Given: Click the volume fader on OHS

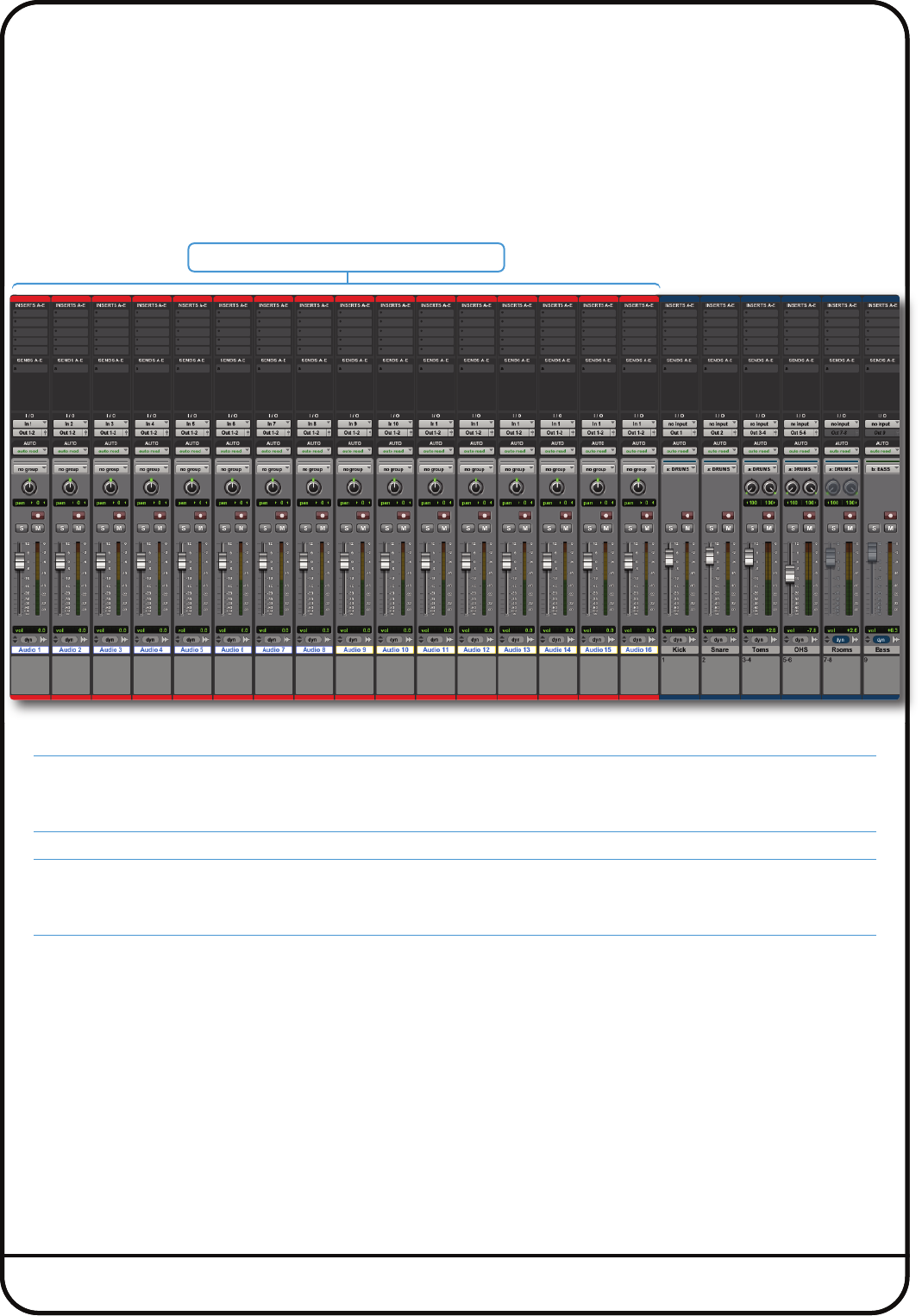Looking at the screenshot, I should [790, 573].
